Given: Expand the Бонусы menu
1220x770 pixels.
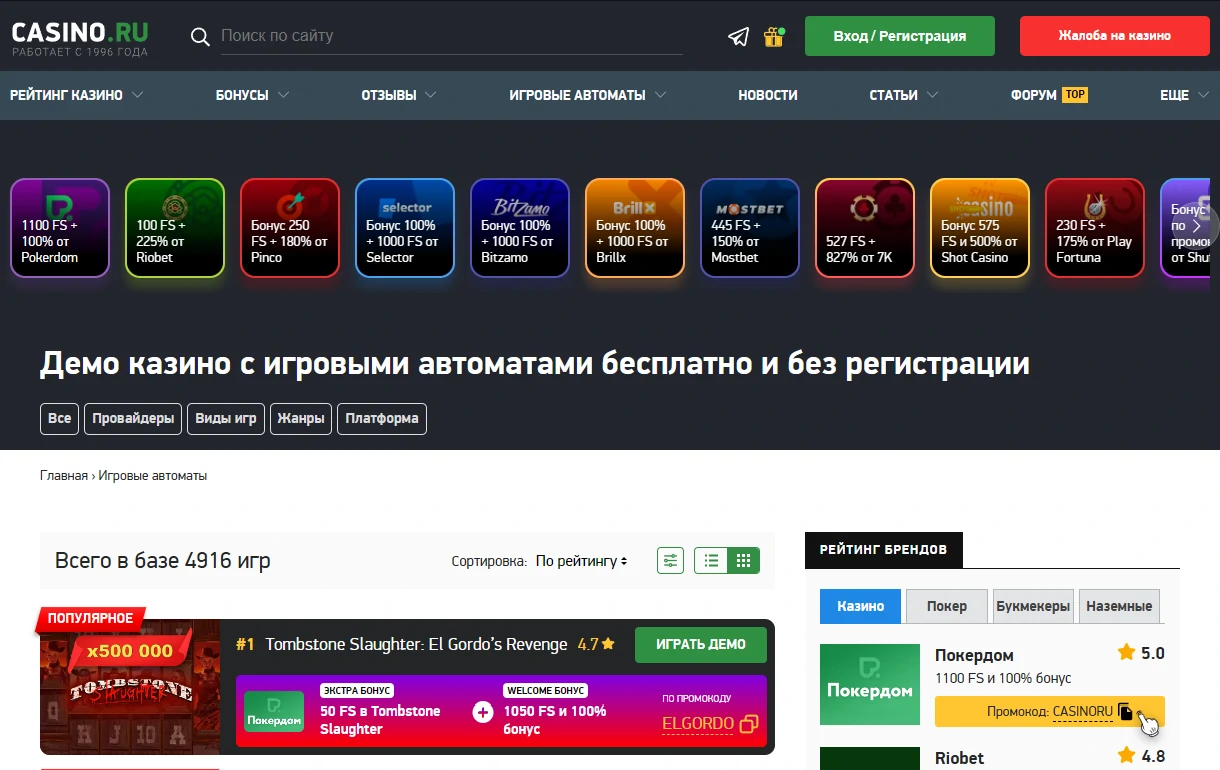Looking at the screenshot, I should point(252,95).
